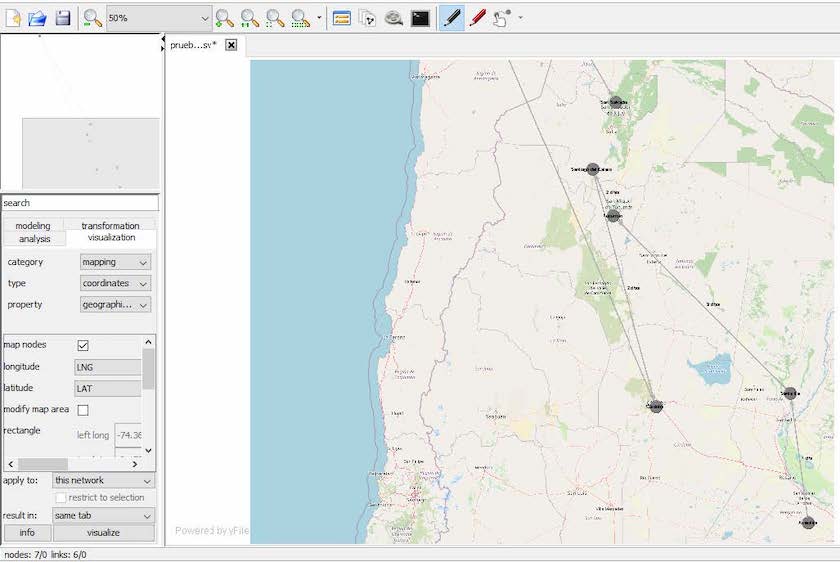Click the search input field
840x562 pixels.
(80, 203)
